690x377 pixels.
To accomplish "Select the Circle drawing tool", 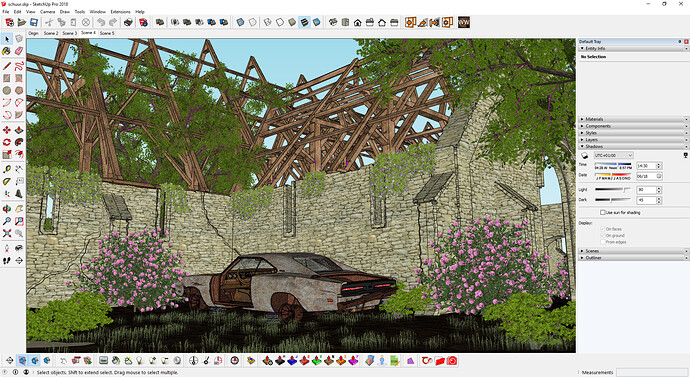I will [7, 90].
